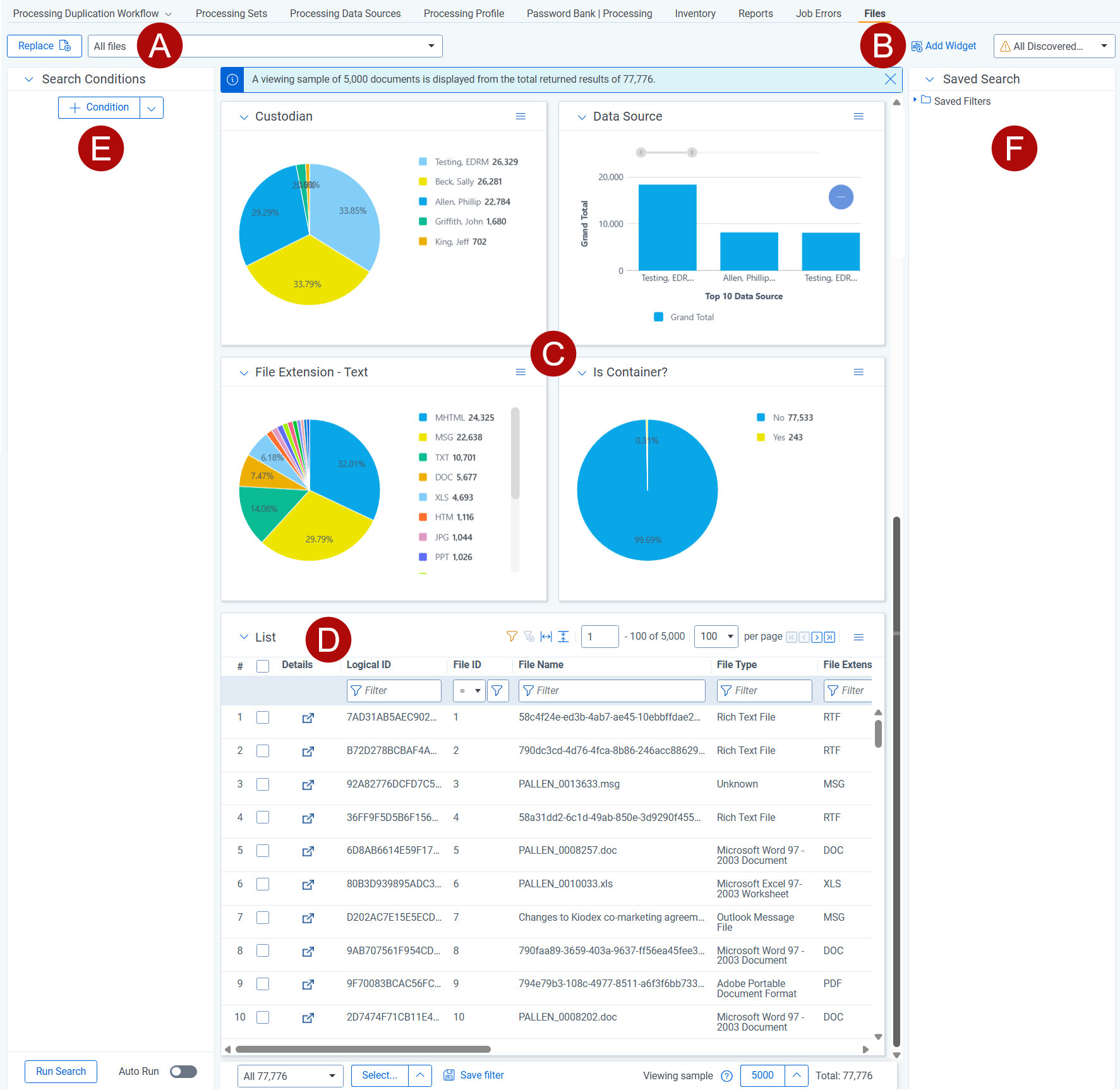Click the File Name filter input
The height and width of the screenshot is (1090, 1120).
point(611,691)
